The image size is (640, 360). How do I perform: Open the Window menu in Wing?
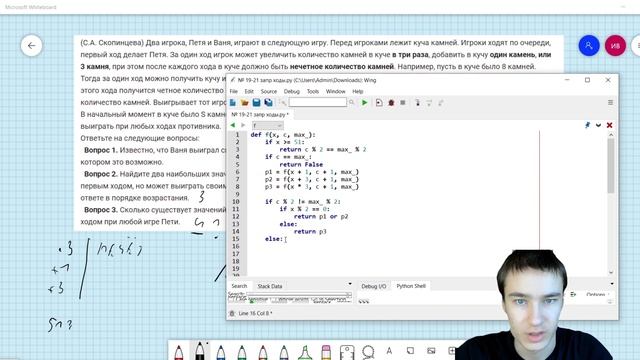click(336, 91)
